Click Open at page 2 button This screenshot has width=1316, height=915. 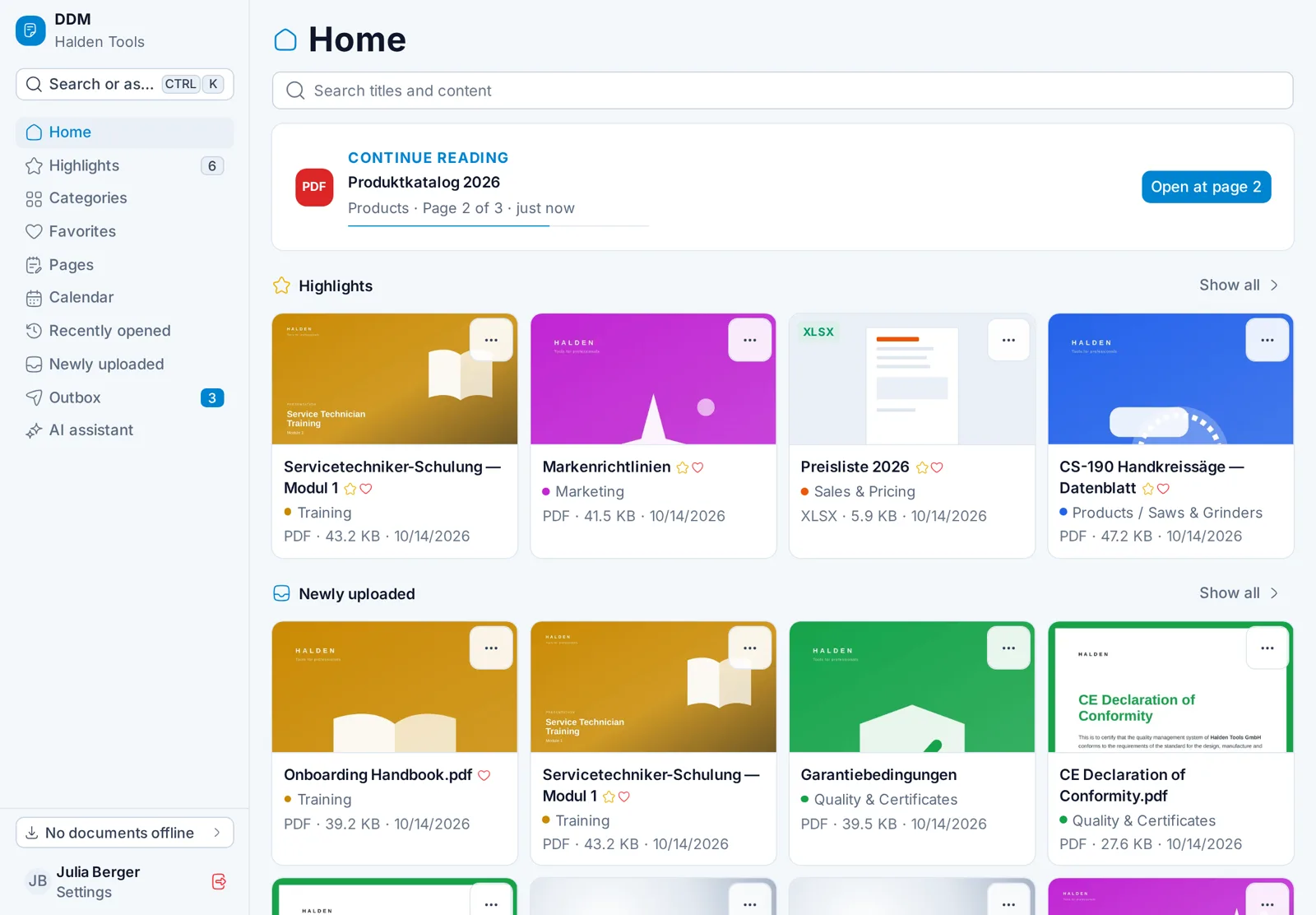tap(1206, 187)
